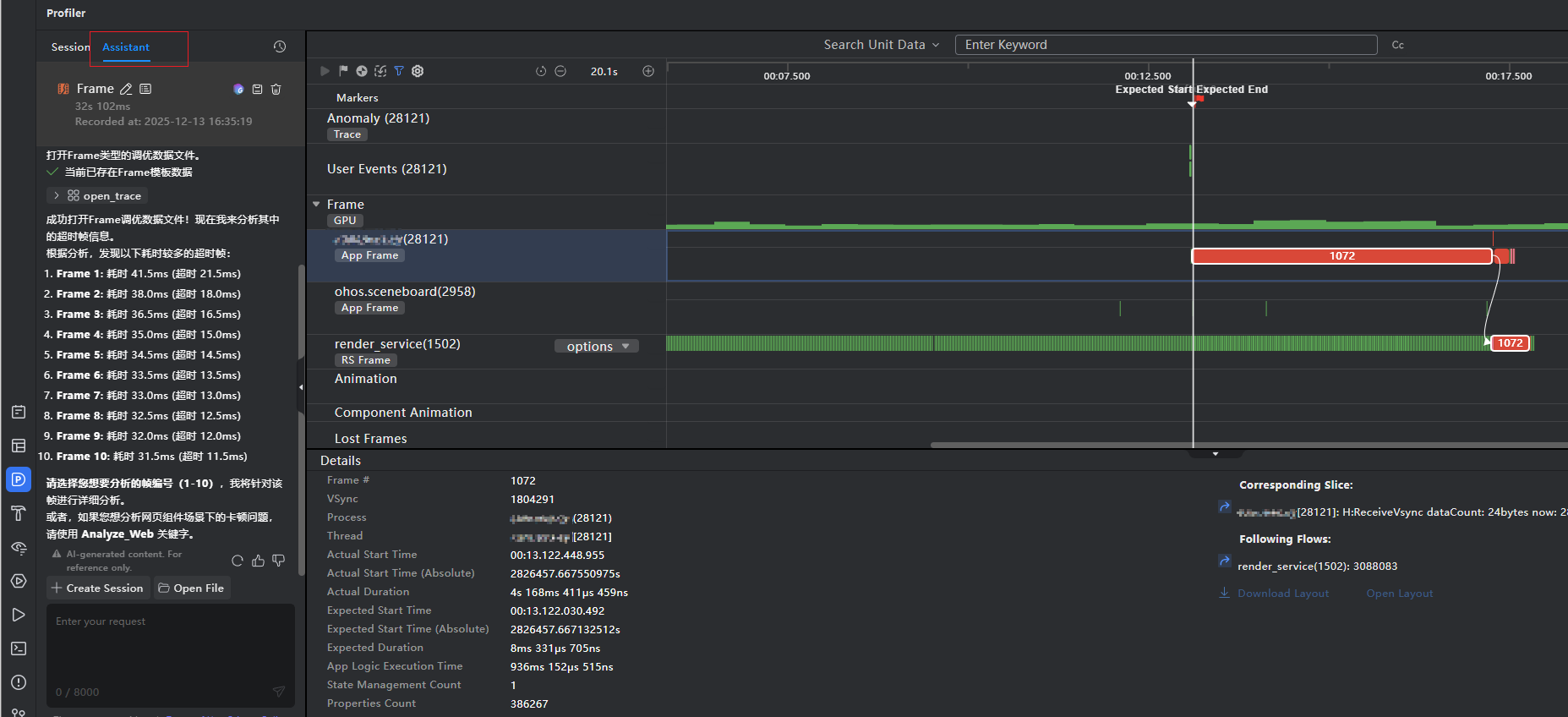Screen dimensions: 1568x717
Task: Regenerate the AI assistant response
Action: point(238,561)
